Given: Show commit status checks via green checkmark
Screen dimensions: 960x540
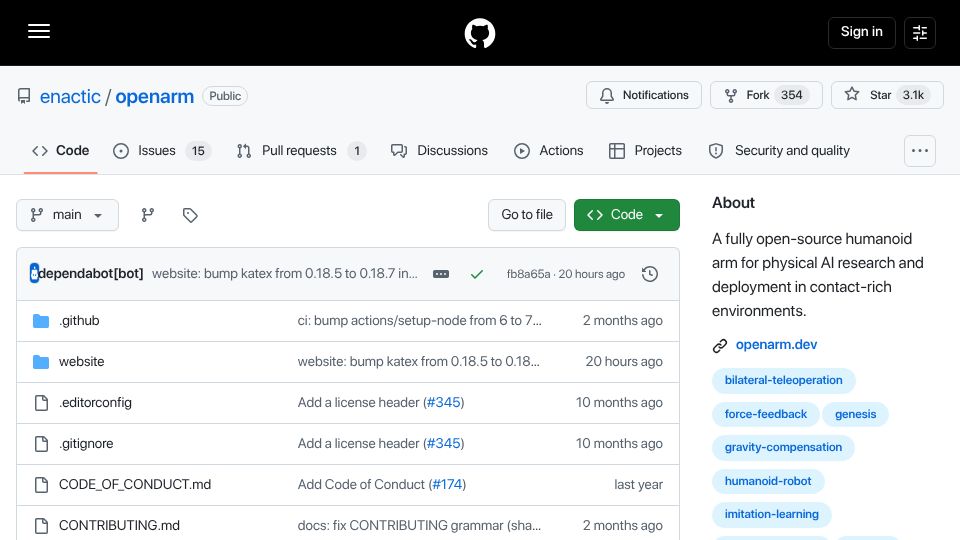Looking at the screenshot, I should tap(476, 274).
